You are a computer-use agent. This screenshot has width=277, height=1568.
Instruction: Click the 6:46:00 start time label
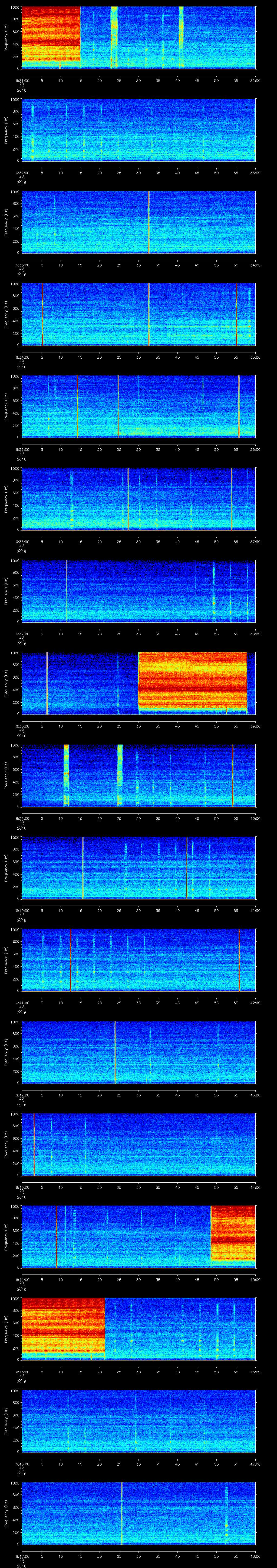click(x=22, y=1464)
